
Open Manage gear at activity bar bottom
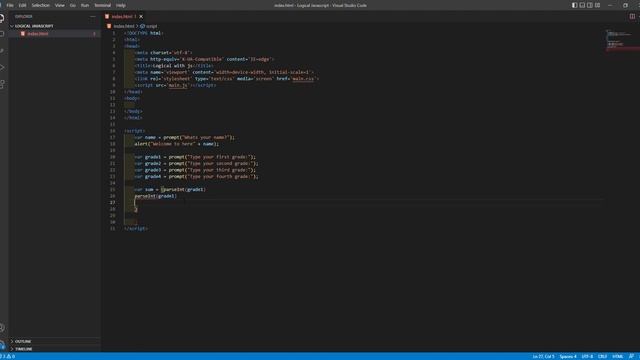pyautogui.click(x=2, y=345)
